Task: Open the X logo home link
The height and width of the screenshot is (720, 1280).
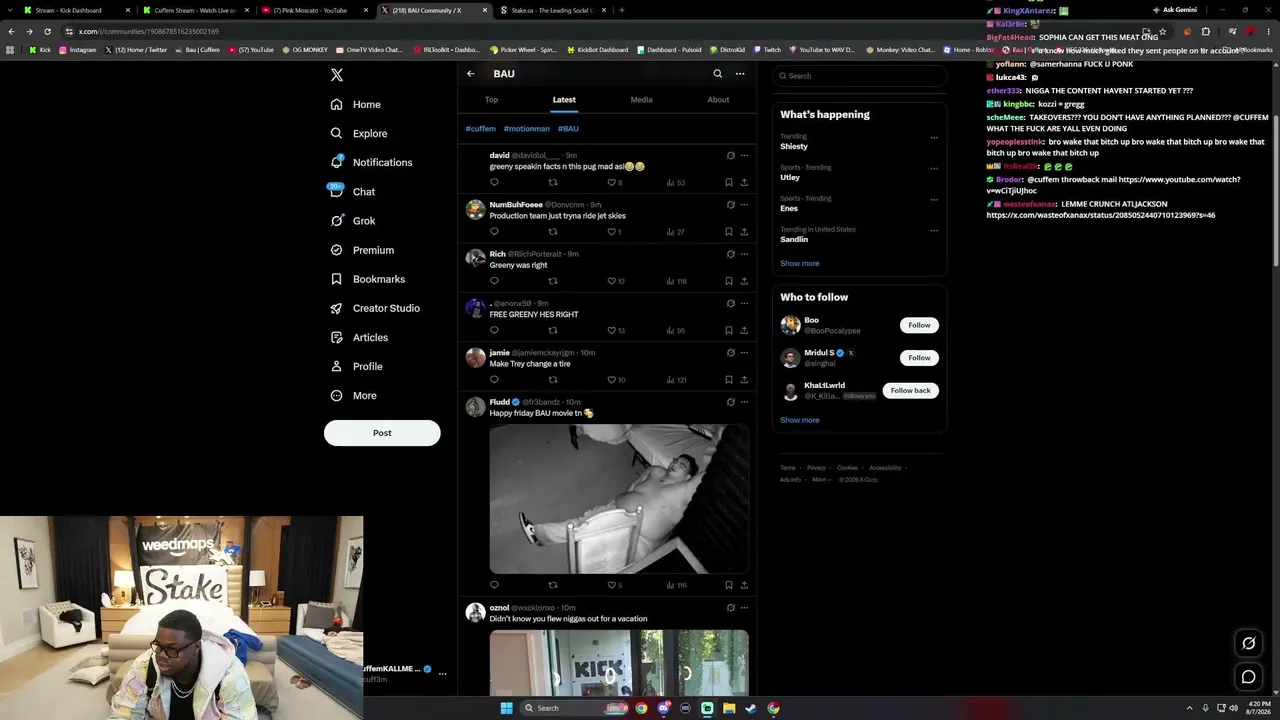Action: 337,75
